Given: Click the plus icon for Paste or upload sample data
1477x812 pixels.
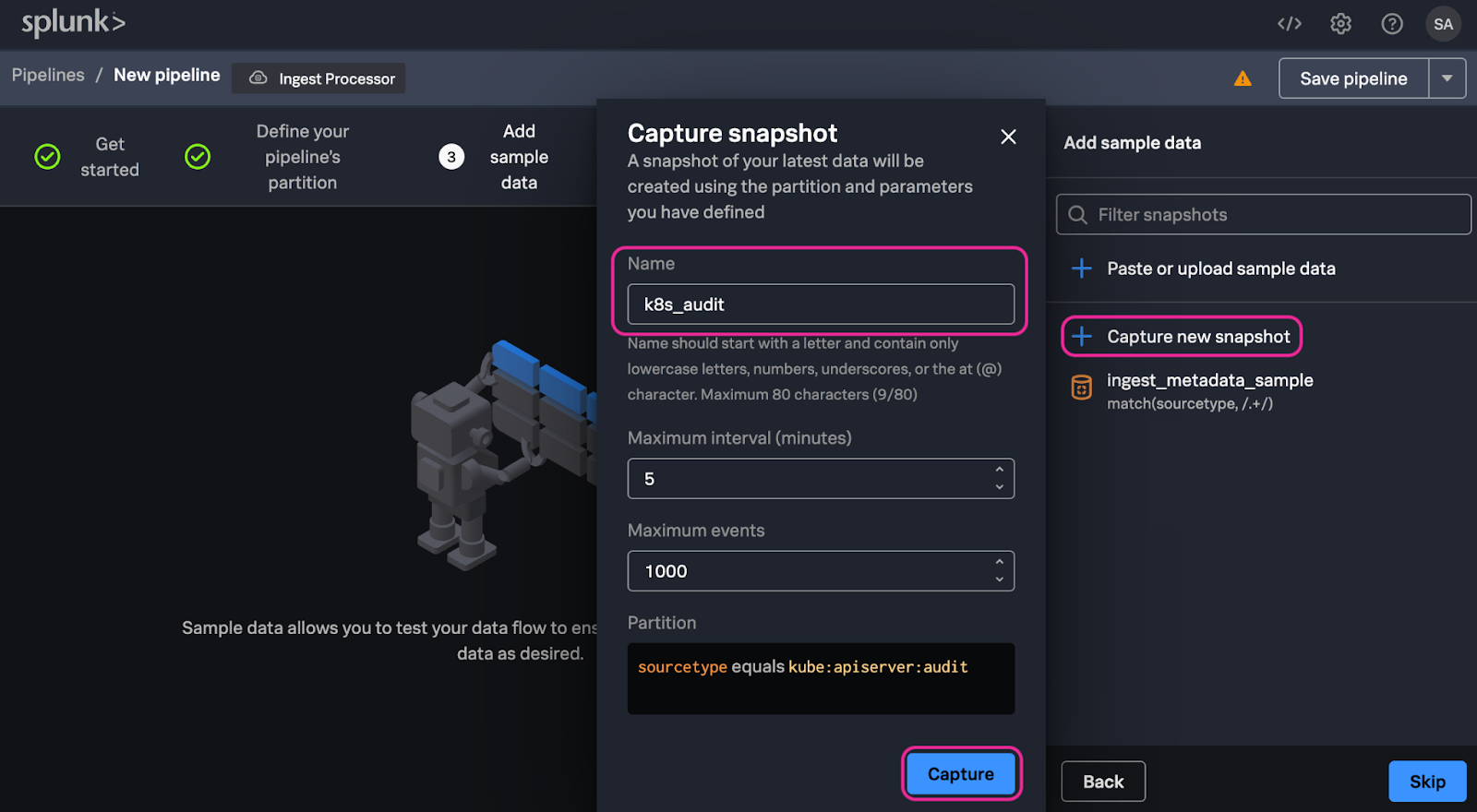Looking at the screenshot, I should tap(1082, 269).
